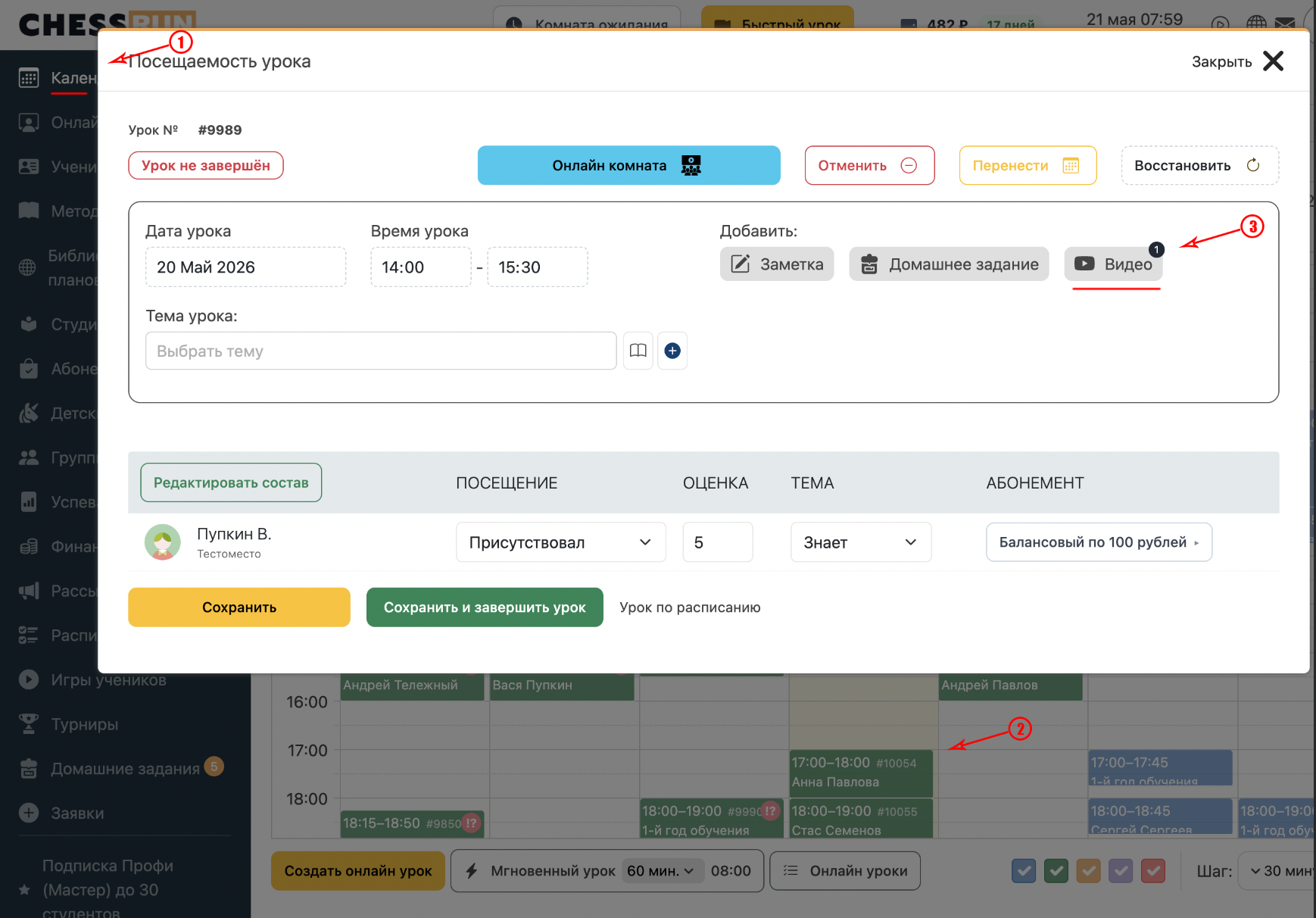
Task: Click the homework briefcase icon in sidebar
Action: tap(29, 768)
